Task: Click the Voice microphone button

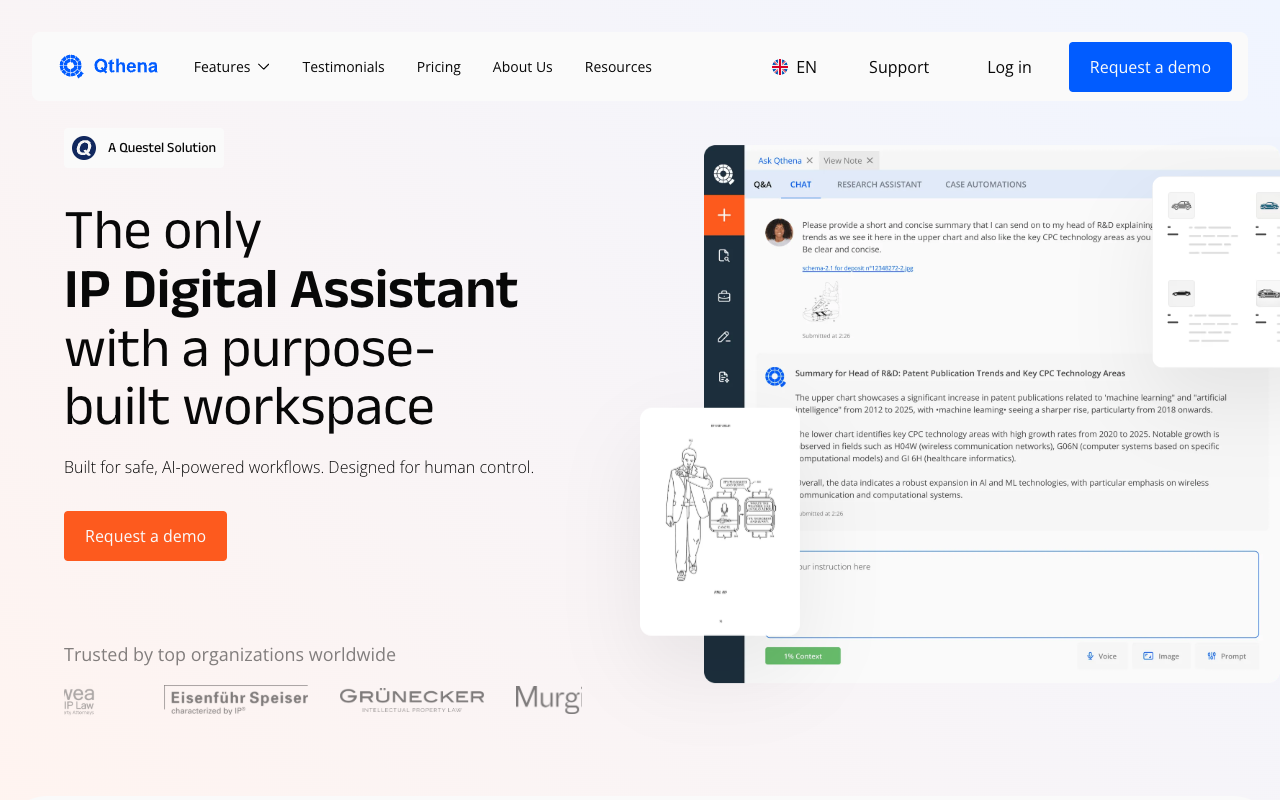Action: (x=1102, y=656)
